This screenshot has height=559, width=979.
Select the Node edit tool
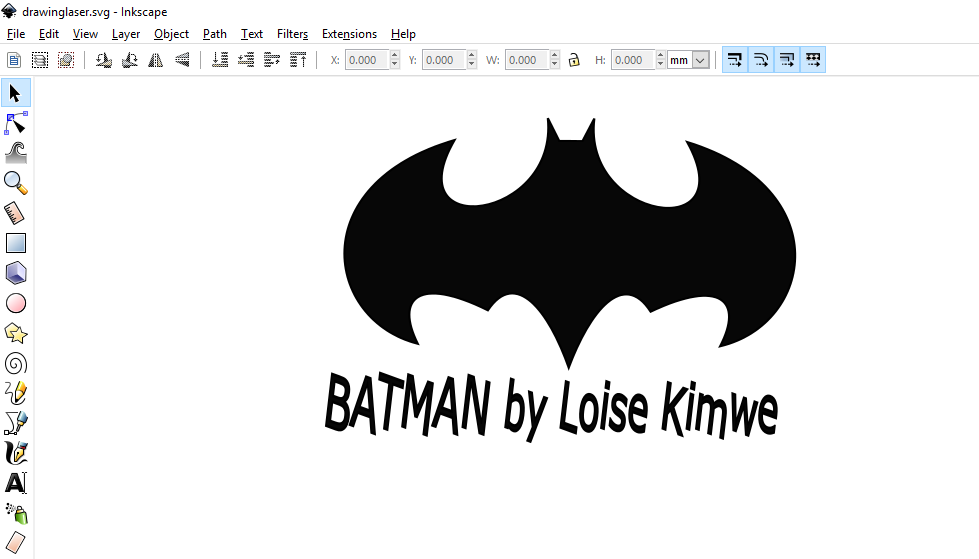pos(16,123)
